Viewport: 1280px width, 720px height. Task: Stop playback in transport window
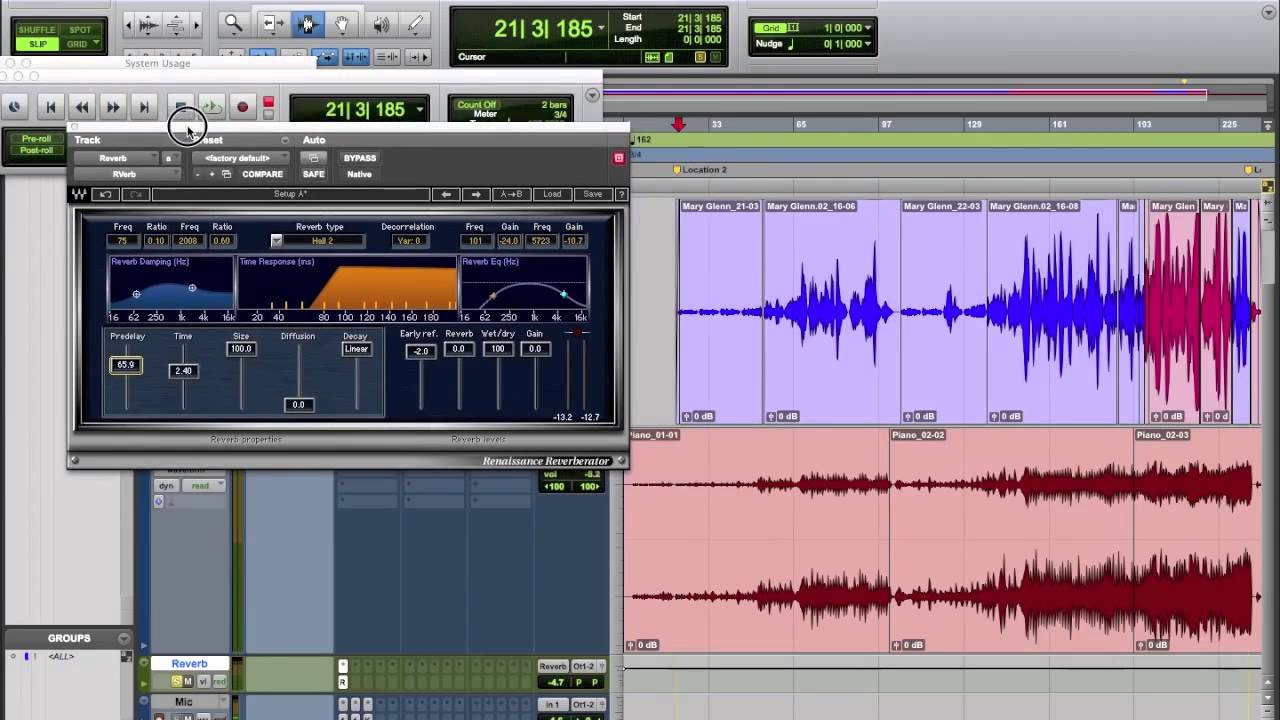pos(180,107)
